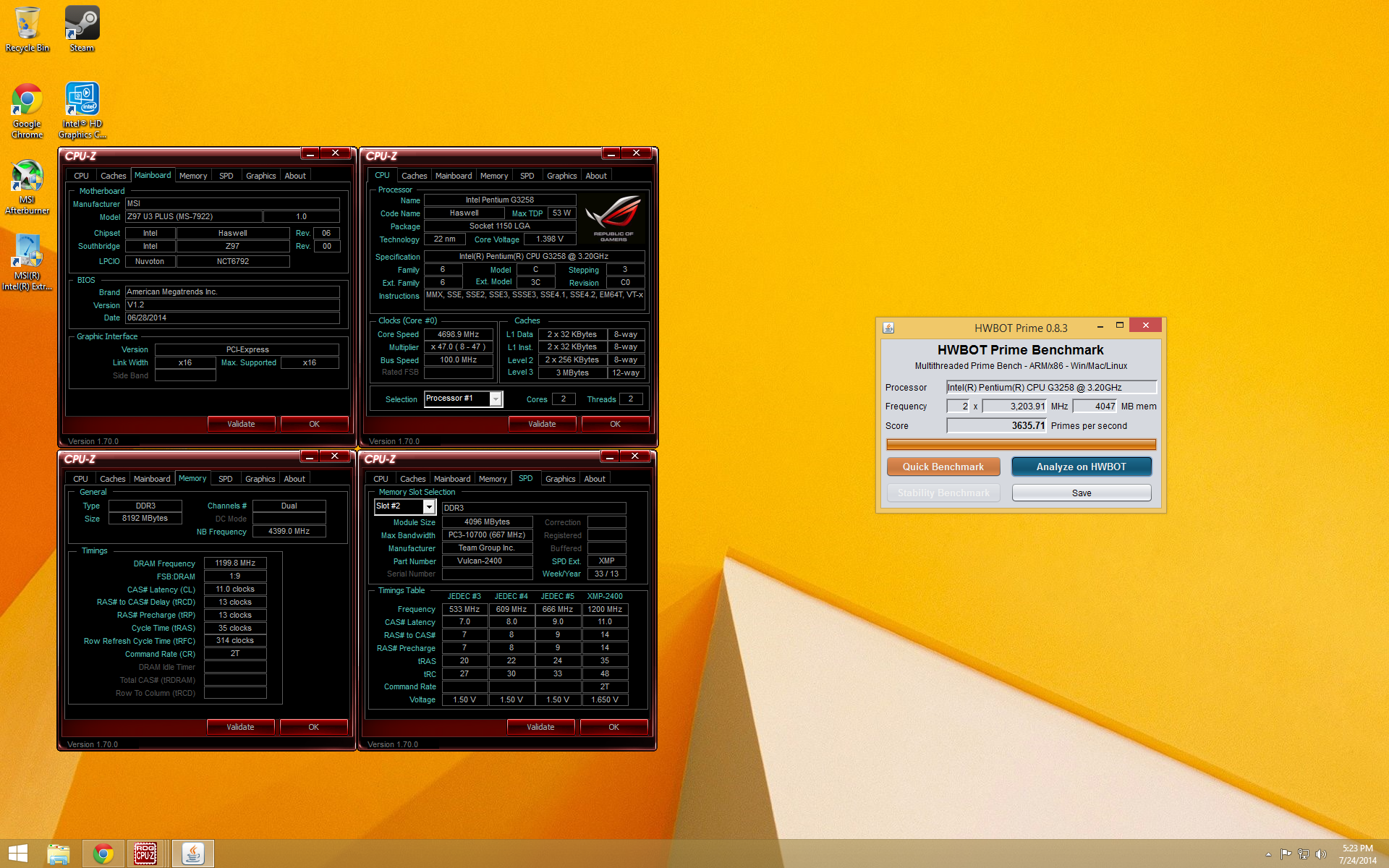Click the ROG CPU-Z taskbar icon
Screen dimensions: 1389x868
(145, 854)
